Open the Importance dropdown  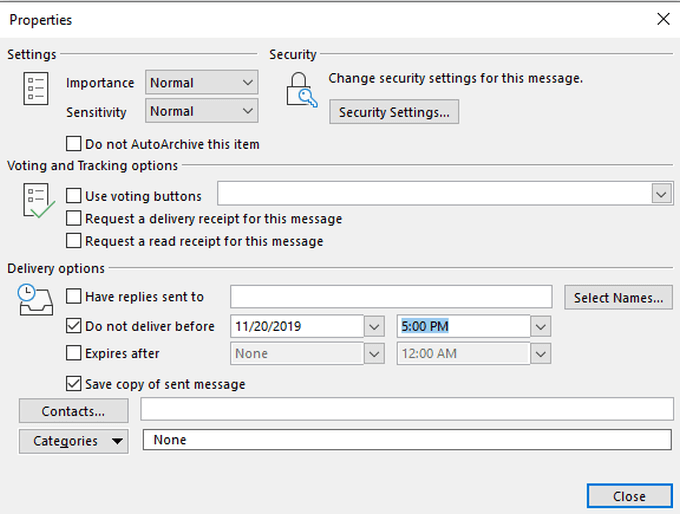pyautogui.click(x=248, y=83)
